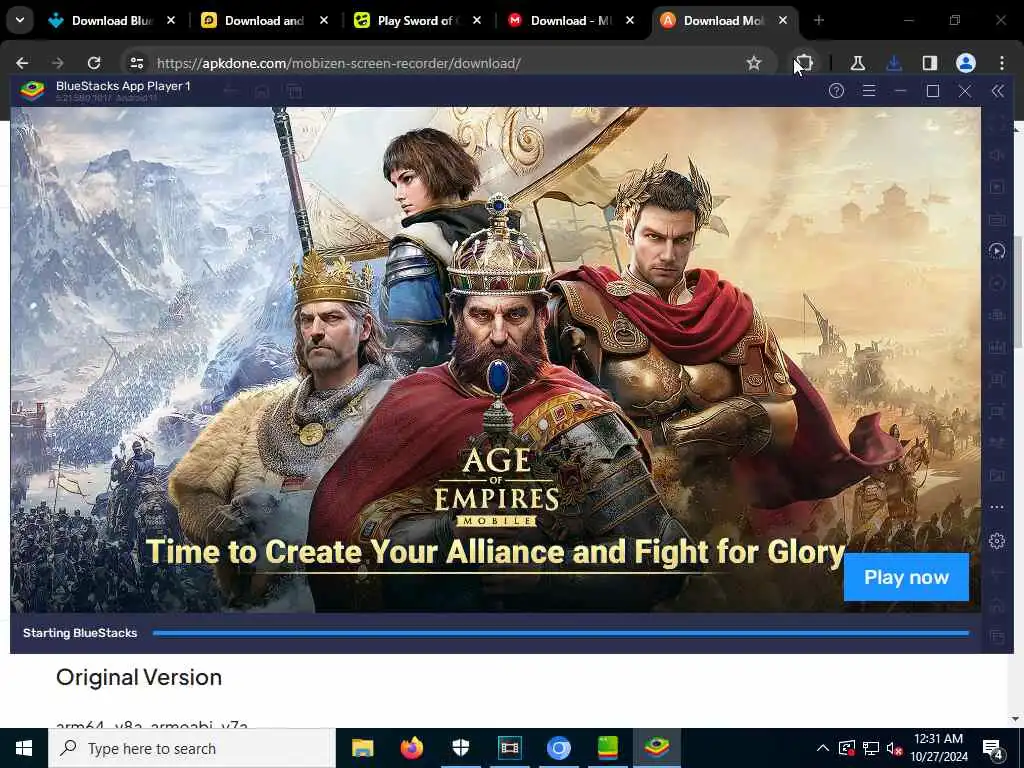The image size is (1024, 768).
Task: Close the Download Blue tab
Action: coord(170,21)
